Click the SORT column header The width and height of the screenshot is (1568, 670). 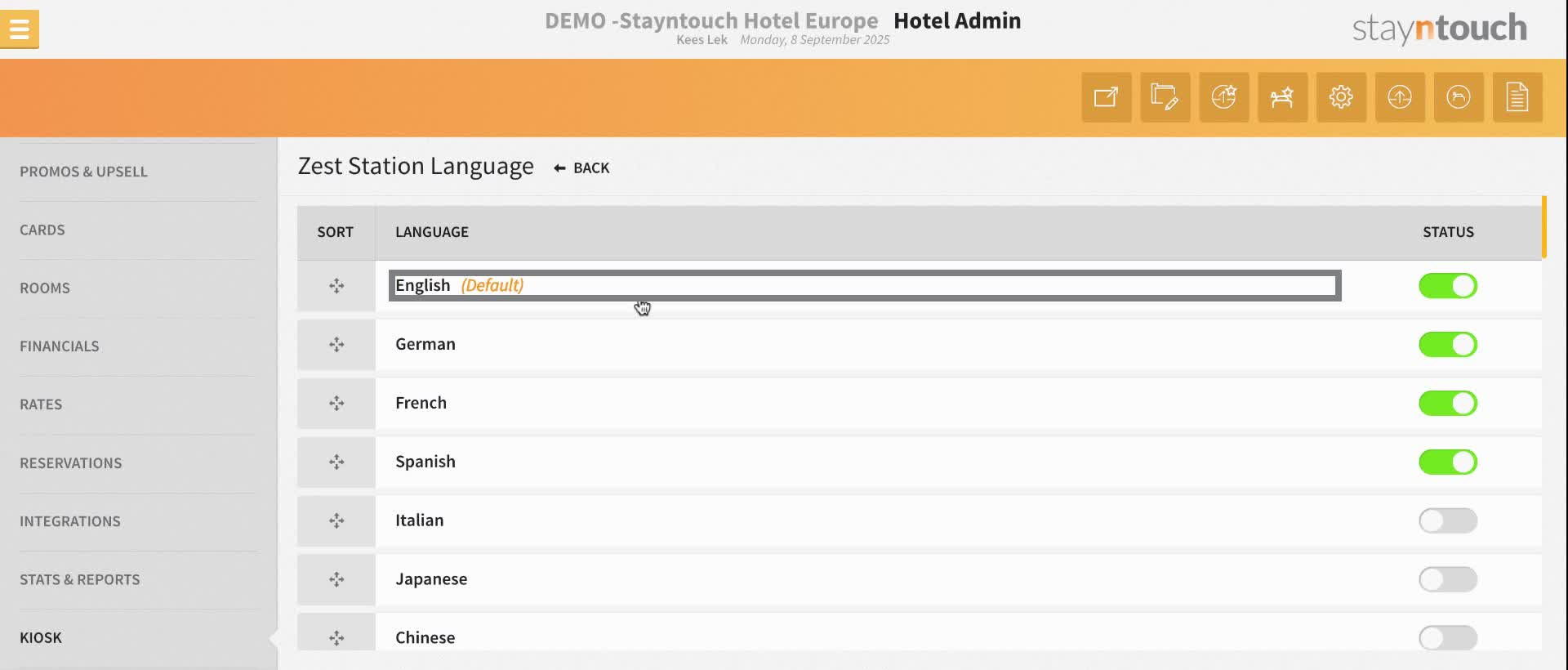pos(336,232)
